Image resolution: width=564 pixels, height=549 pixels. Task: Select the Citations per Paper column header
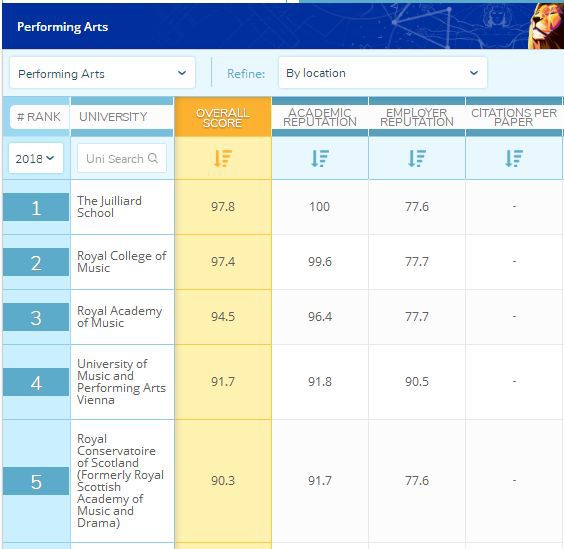pyautogui.click(x=514, y=117)
